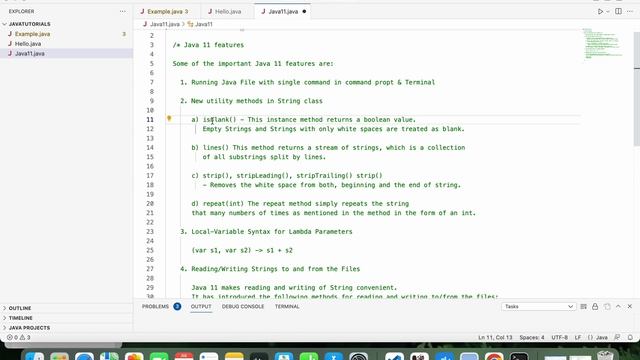Close the bottom panel

coord(630,307)
